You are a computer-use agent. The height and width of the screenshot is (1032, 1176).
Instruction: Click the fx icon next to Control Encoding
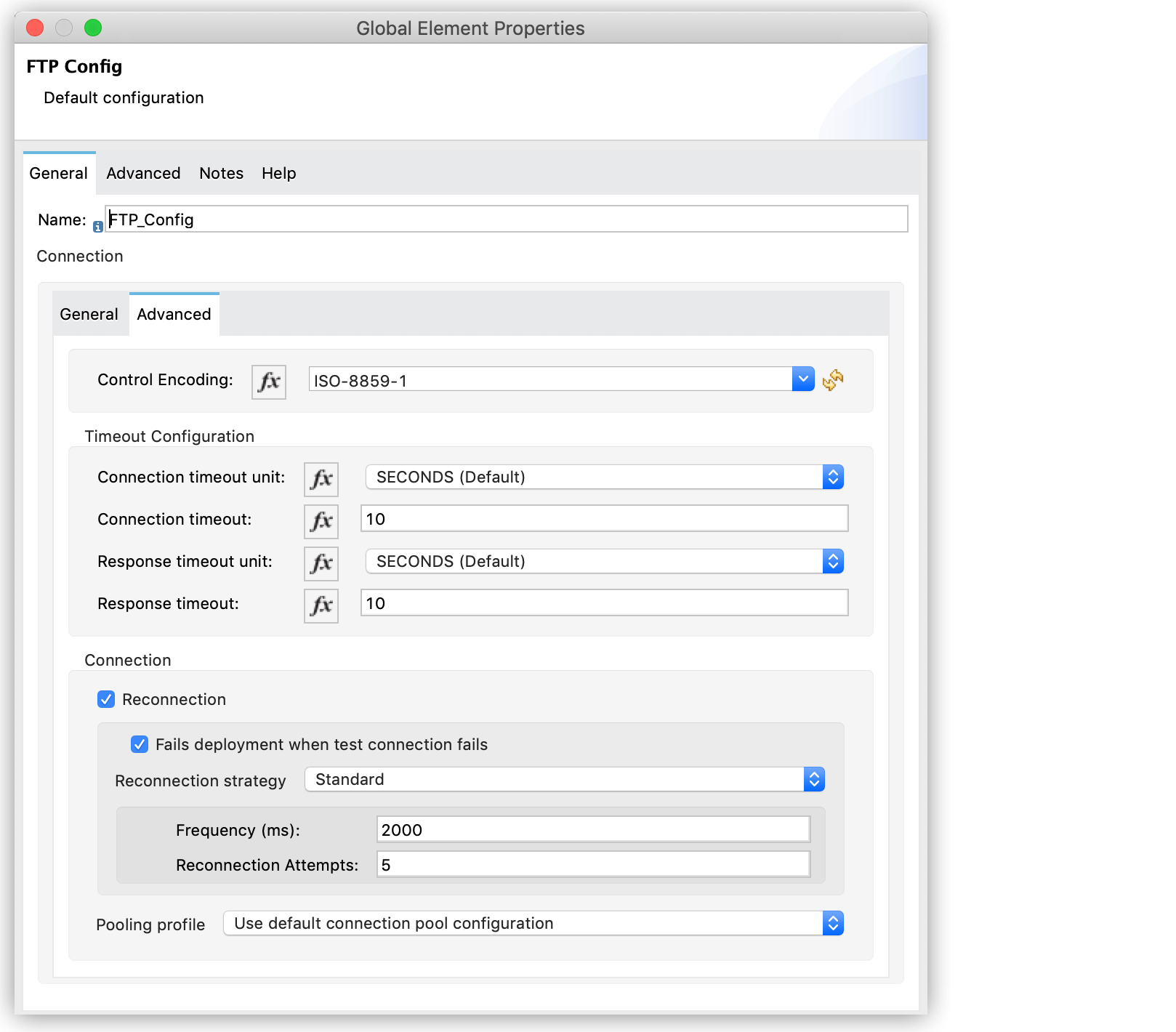pyautogui.click(x=268, y=381)
